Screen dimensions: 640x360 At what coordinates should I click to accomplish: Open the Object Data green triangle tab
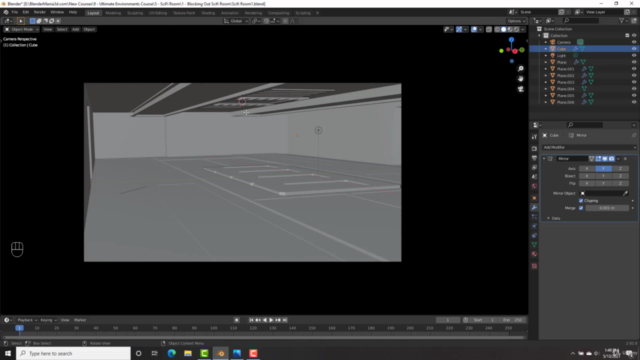[534, 244]
